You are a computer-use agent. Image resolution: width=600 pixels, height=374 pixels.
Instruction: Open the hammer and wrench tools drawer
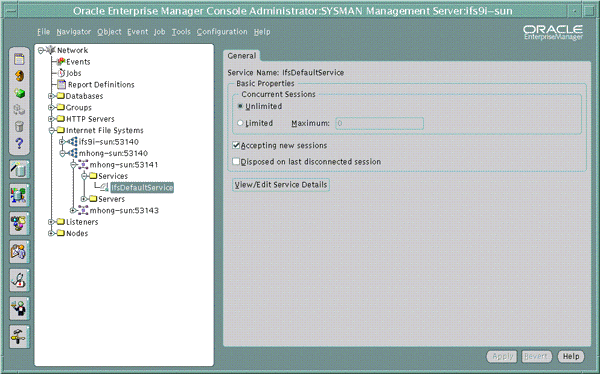tap(19, 337)
